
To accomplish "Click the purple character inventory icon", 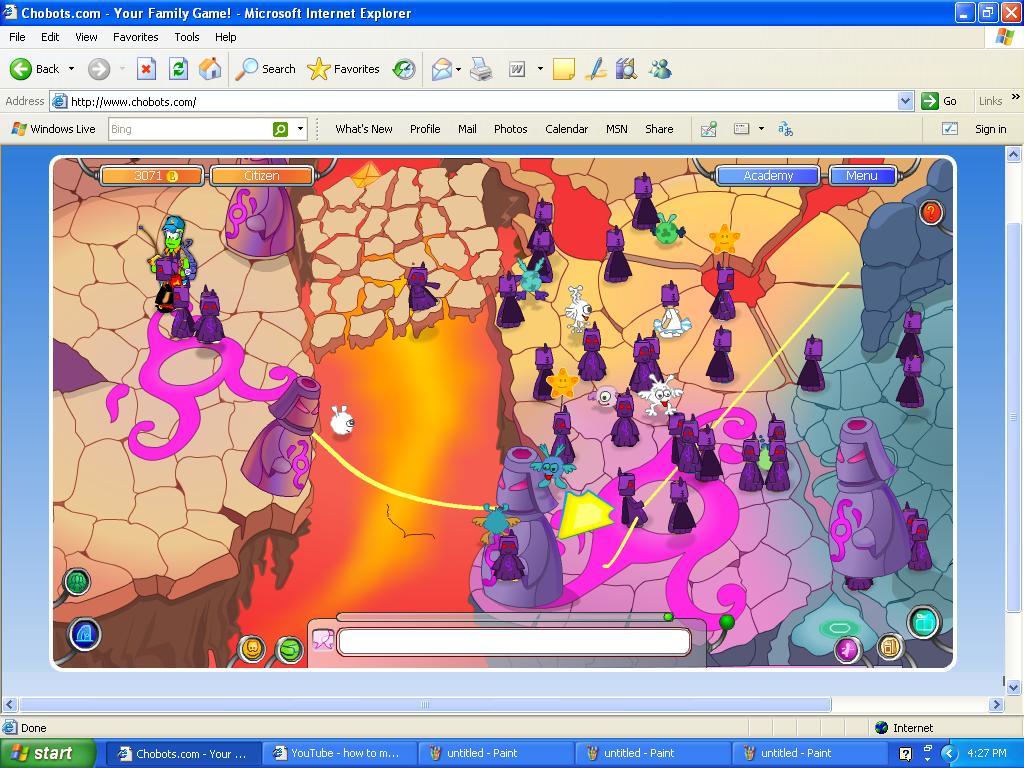I will [847, 649].
